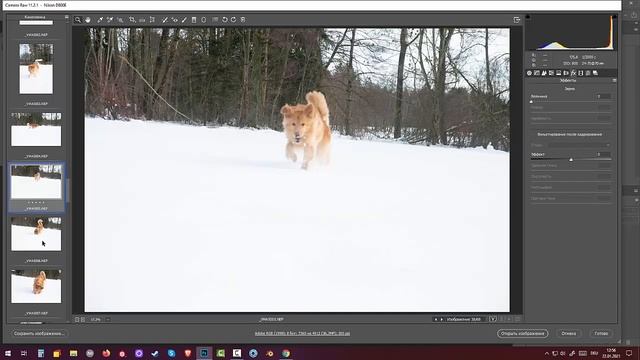The height and width of the screenshot is (360, 640).
Task: Swap before/after settings icon
Action: coord(502,319)
